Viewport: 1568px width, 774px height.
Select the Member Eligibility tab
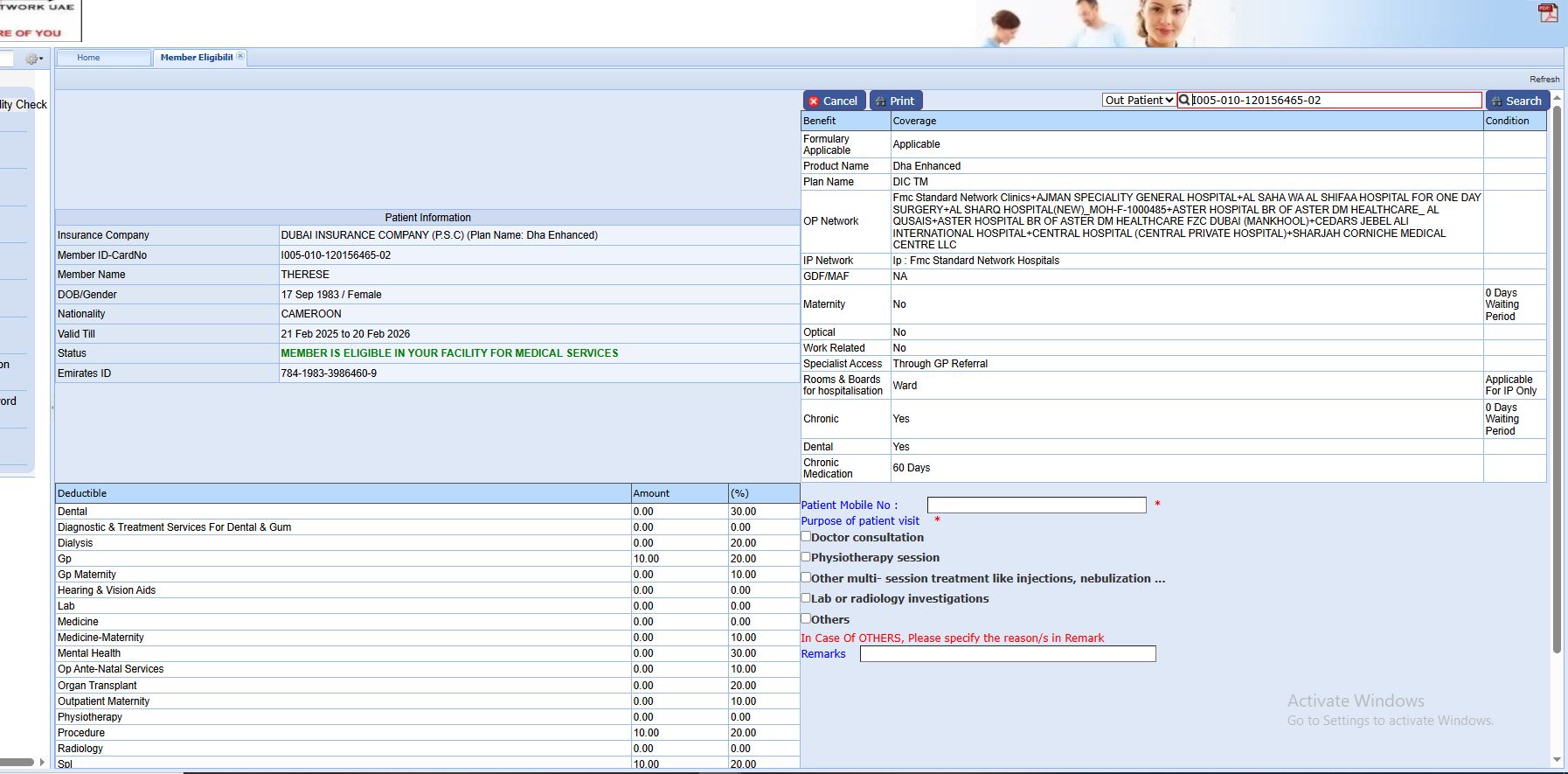[x=196, y=58]
